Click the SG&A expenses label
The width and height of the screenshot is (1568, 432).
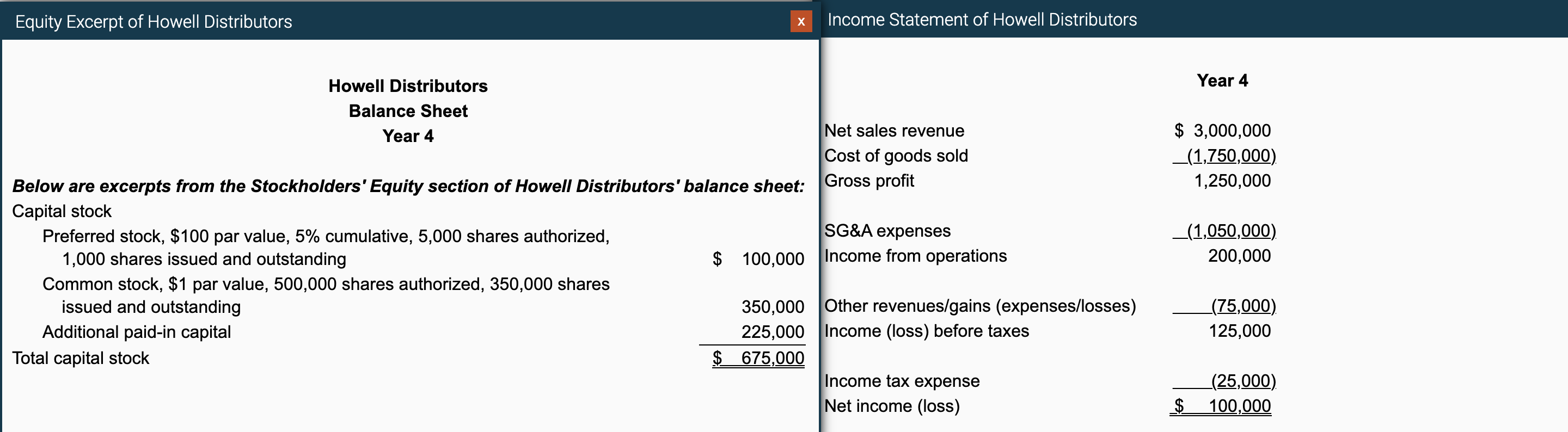coord(887,231)
